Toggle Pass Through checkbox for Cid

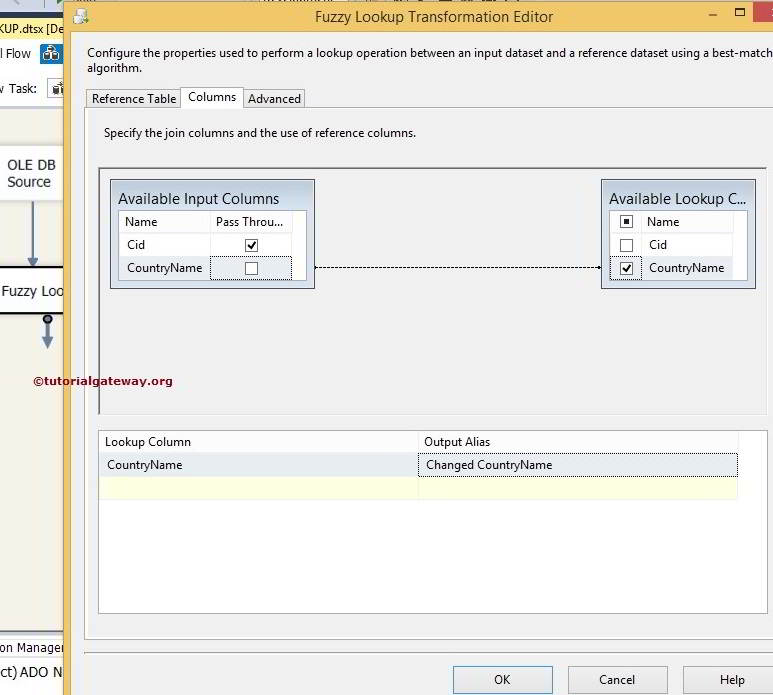point(251,245)
